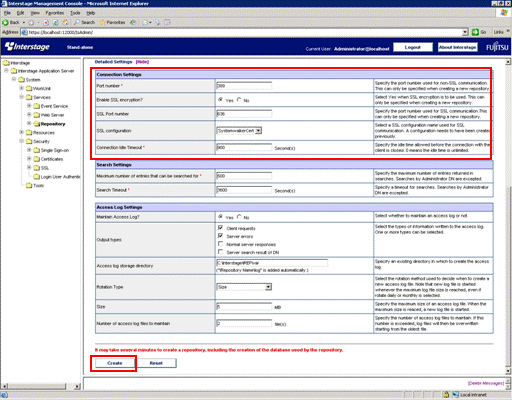Collapse the Interstage Application Server node
512x400 pixels.
[x=6, y=71]
